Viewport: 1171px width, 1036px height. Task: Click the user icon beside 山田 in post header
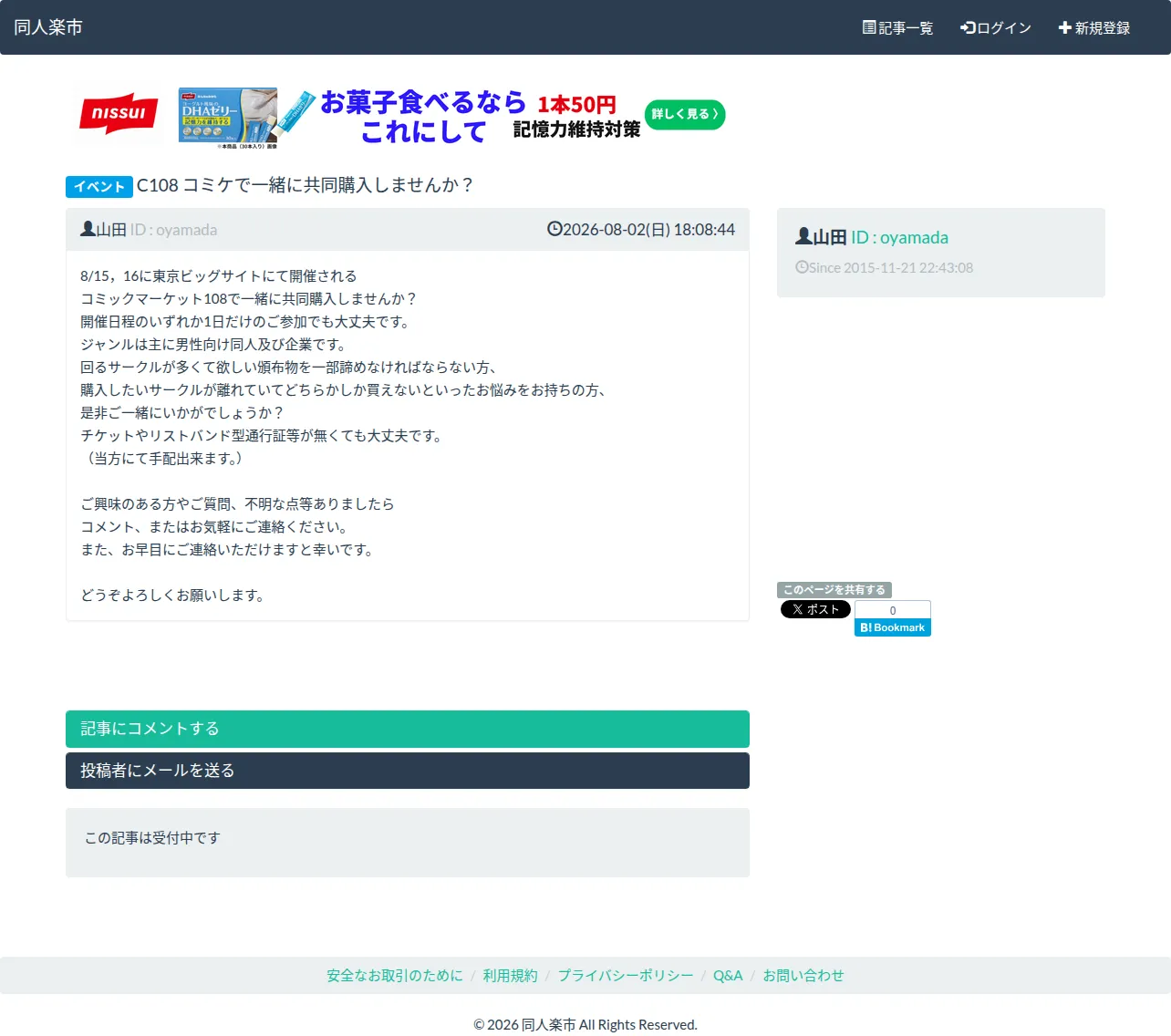point(88,229)
